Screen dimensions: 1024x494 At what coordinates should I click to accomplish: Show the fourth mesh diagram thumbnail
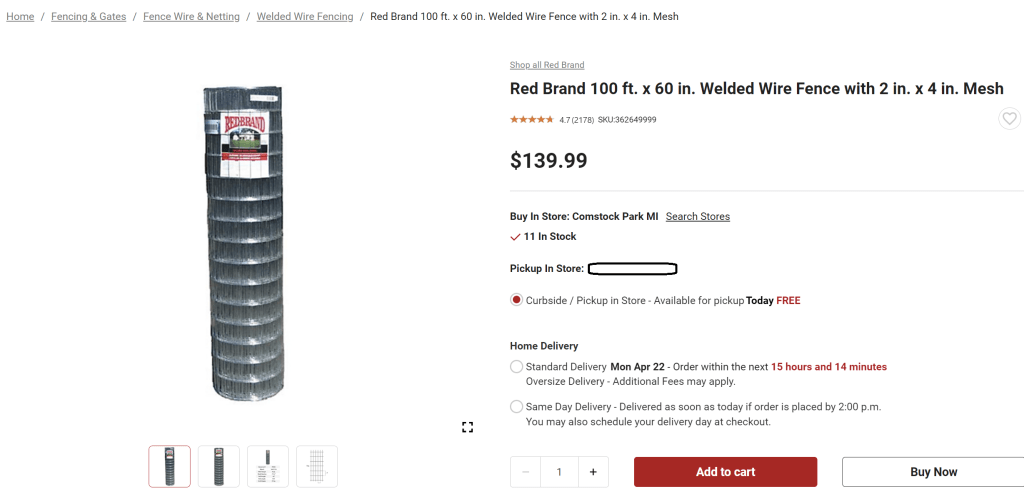[x=317, y=466]
